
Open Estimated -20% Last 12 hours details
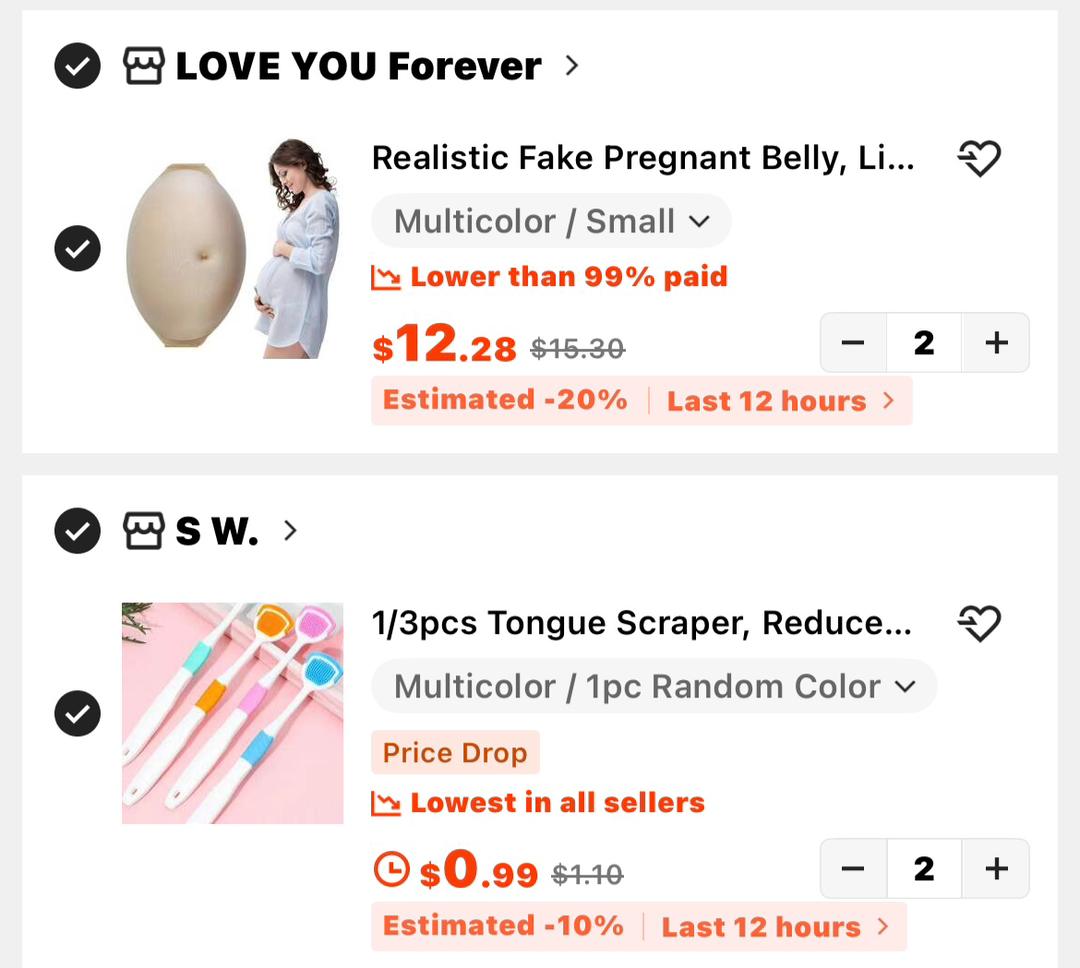(641, 400)
